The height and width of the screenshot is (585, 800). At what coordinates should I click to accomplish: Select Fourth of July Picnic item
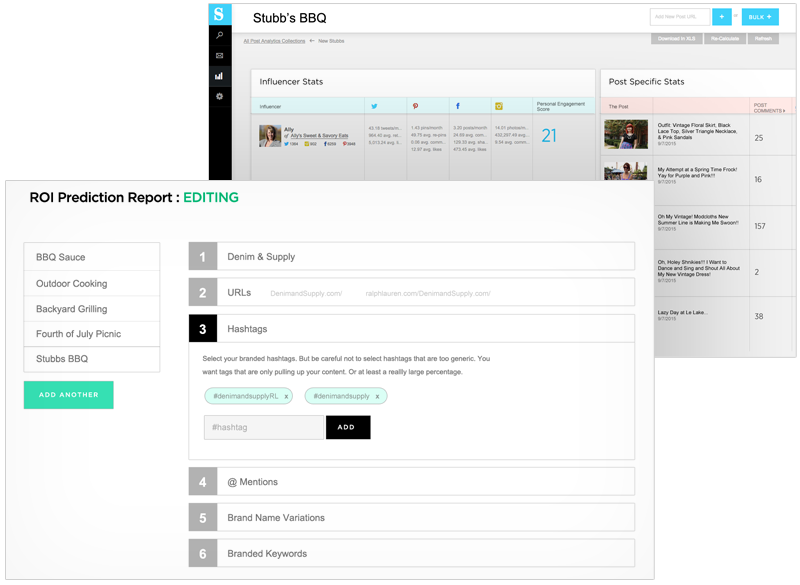click(x=92, y=334)
